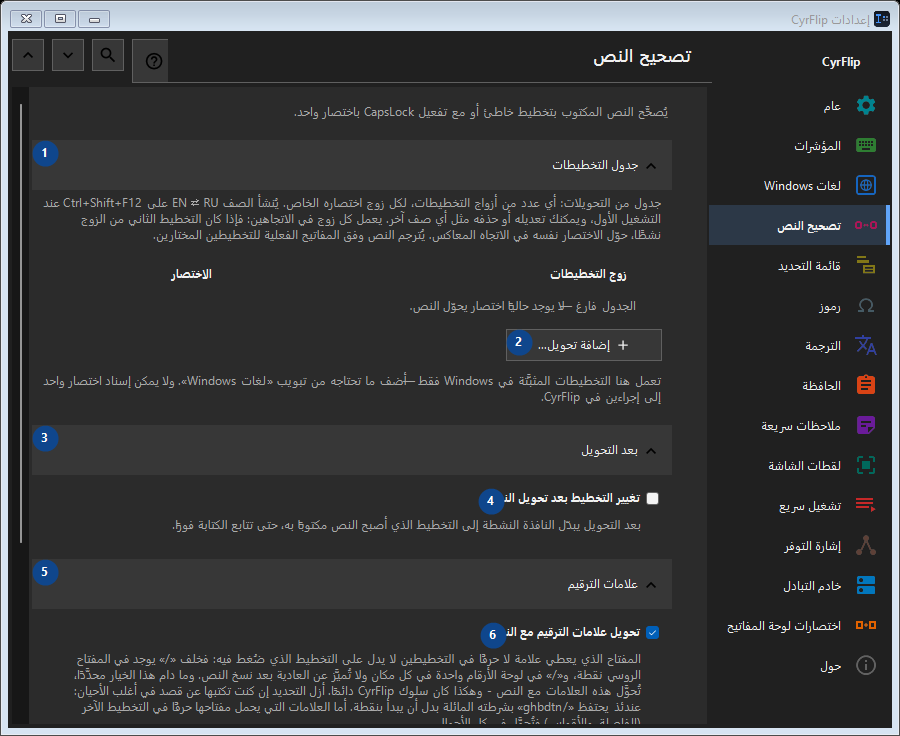Viewport: 900px width, 736px height.
Task: Open the المؤشرات tab
Action: pos(800,145)
